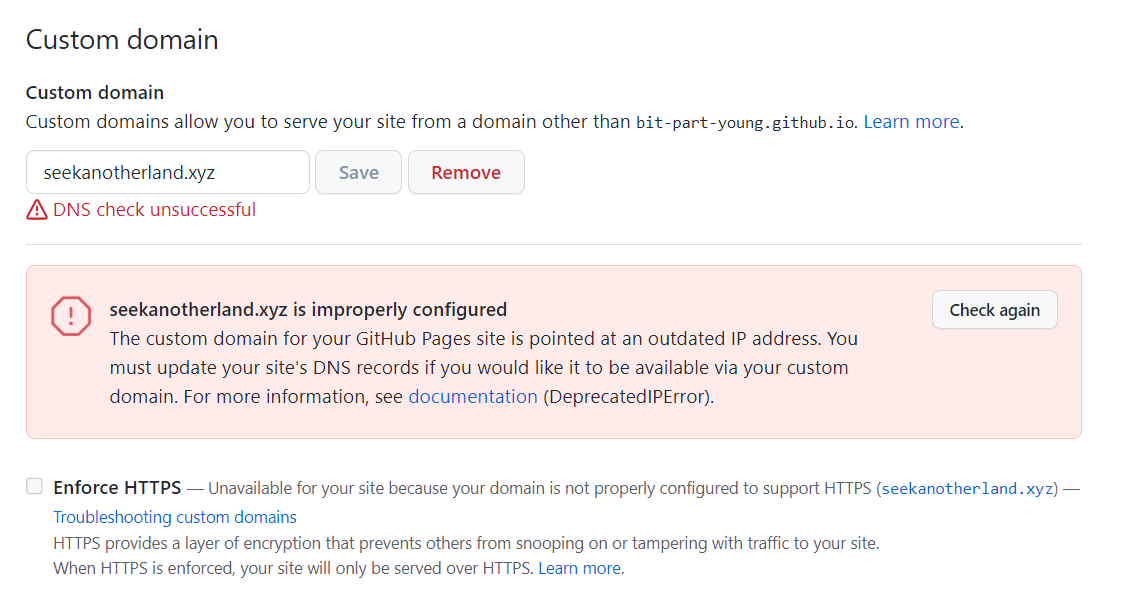Open Learn more link about HTTPS enforcement
Image resolution: width=1122 pixels, height=597 pixels.
[580, 568]
